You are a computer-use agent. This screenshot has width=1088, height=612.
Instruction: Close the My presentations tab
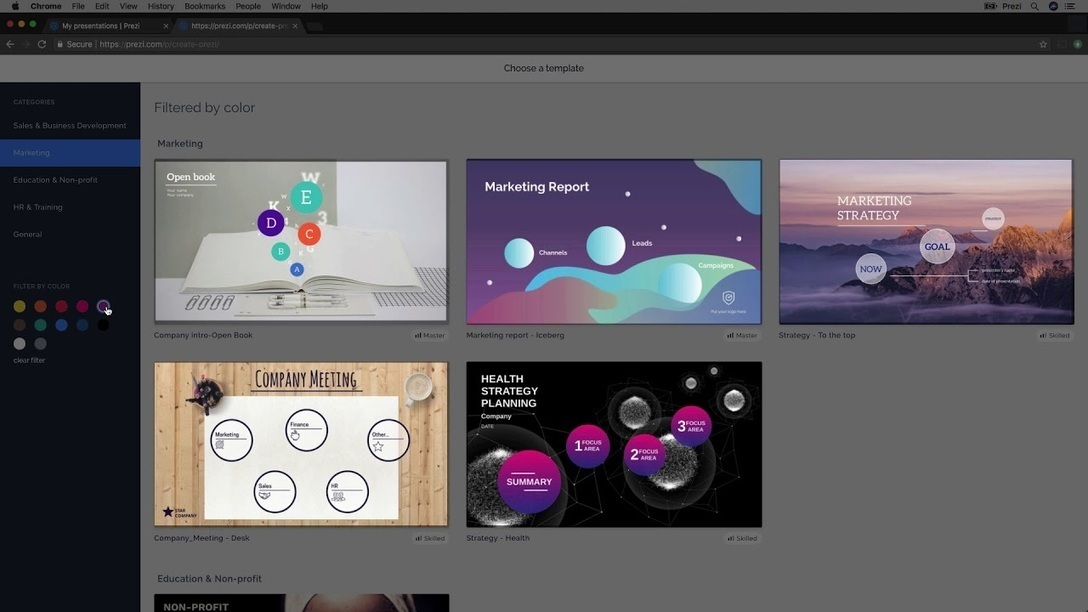[165, 26]
